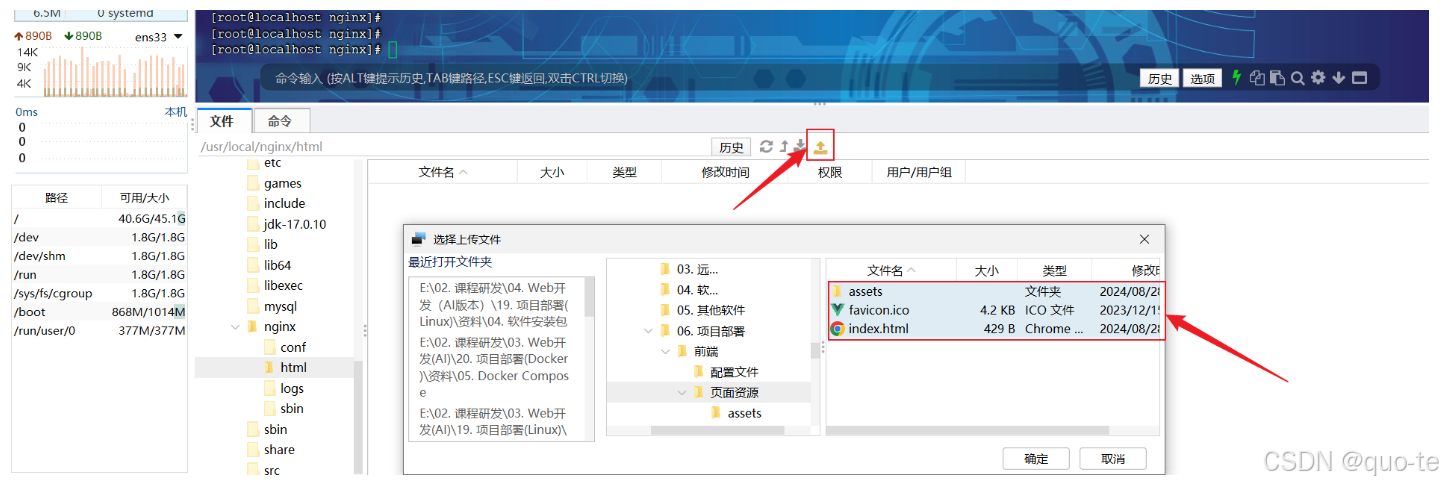Select the include folder in remote tree

[285, 203]
